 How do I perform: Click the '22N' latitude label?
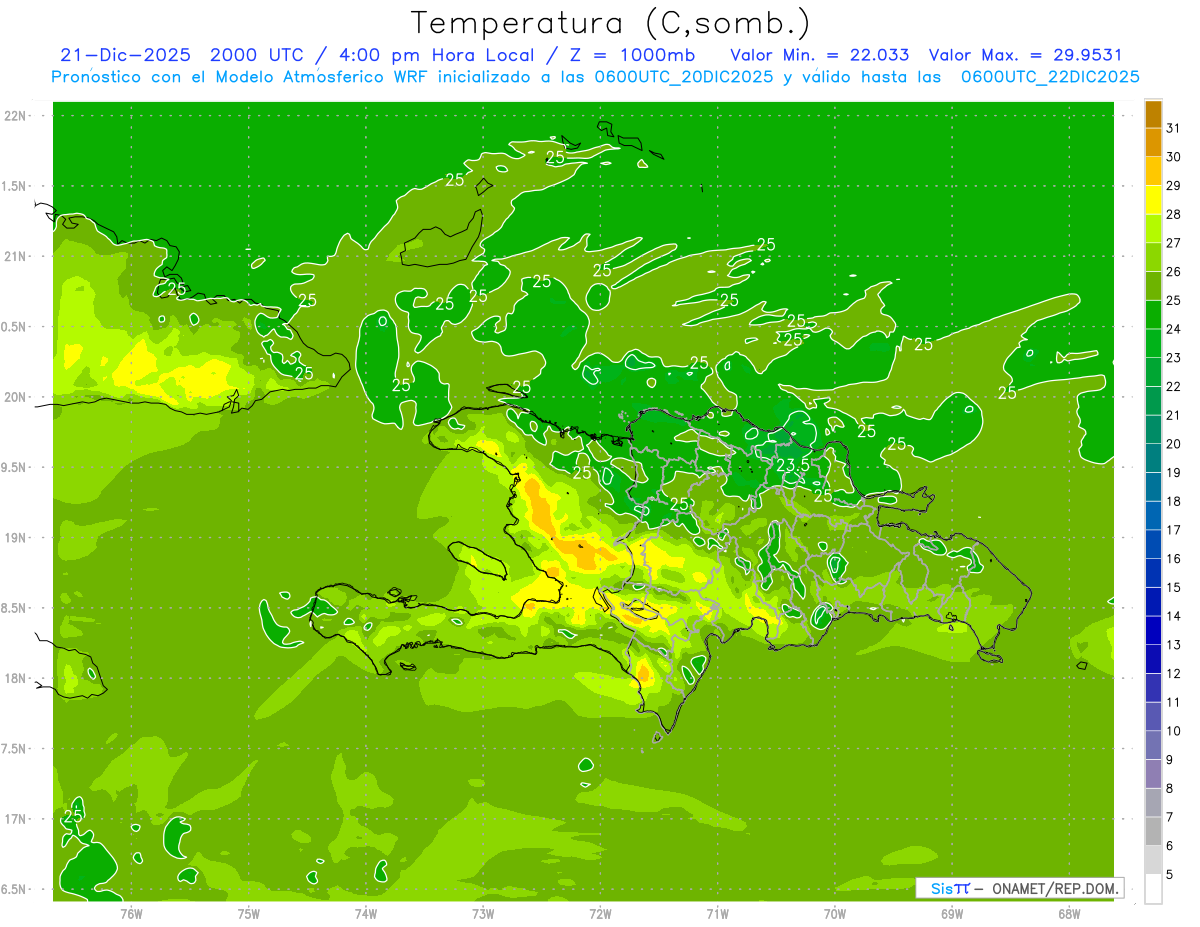(15, 116)
